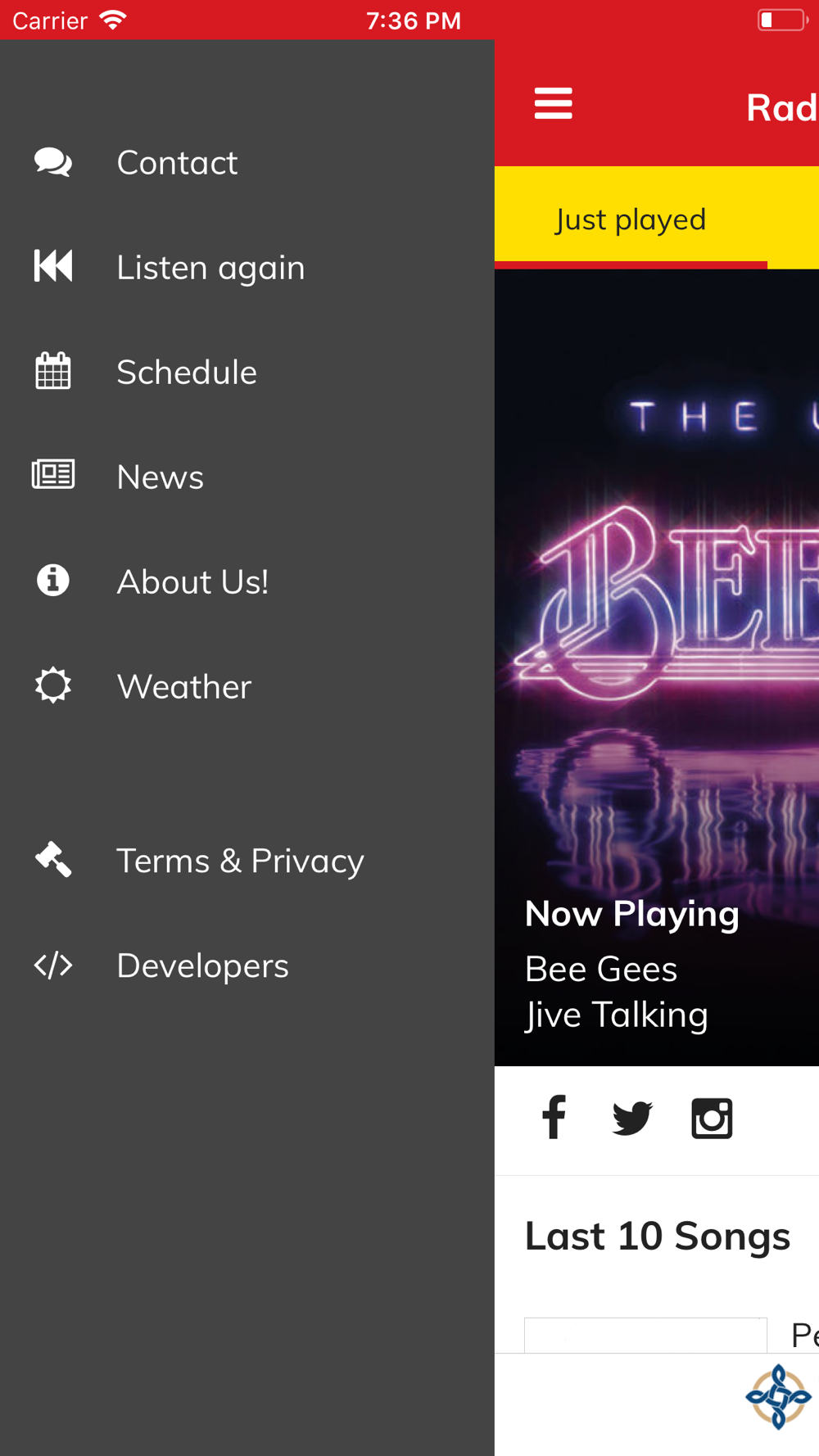Viewport: 819px width, 1456px height.
Task: Tap the Weather sun icon
Action: 53,685
